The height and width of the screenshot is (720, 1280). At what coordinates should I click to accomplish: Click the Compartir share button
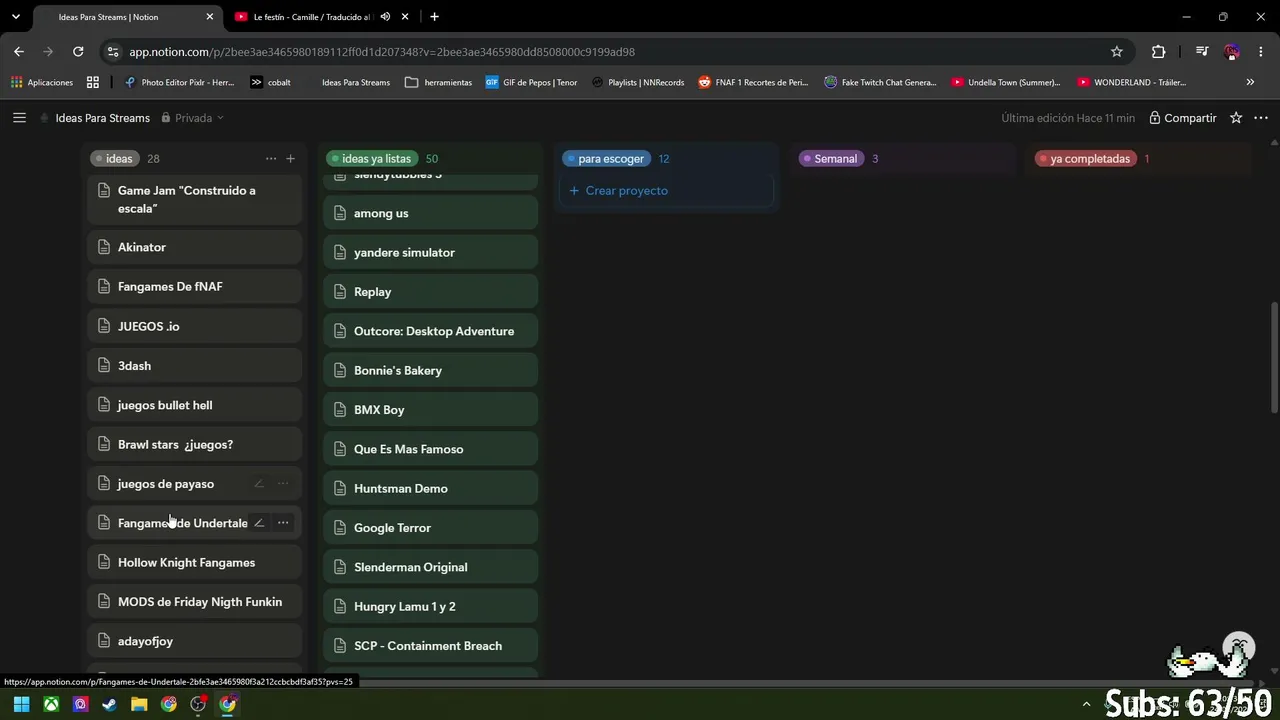tap(1183, 118)
